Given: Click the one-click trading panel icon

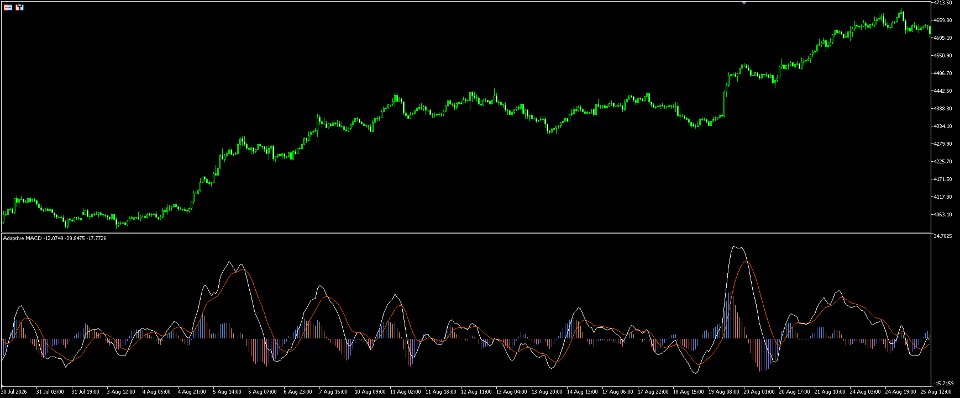Looking at the screenshot, I should tap(8, 6).
